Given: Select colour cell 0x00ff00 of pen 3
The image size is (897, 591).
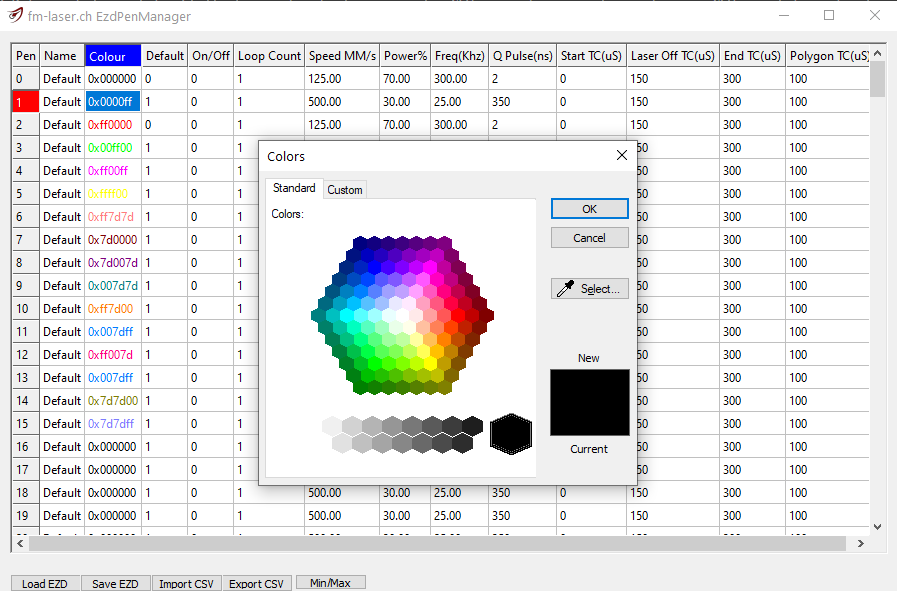Looking at the screenshot, I should [x=113, y=148].
